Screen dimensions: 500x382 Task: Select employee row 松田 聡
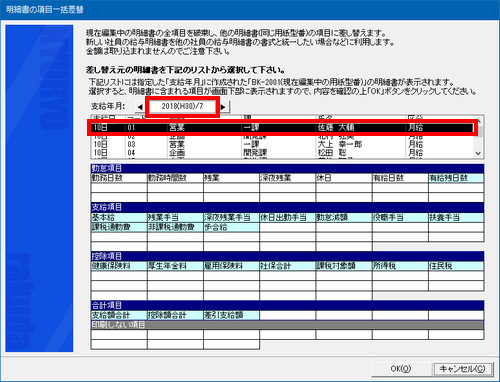tap(282, 153)
